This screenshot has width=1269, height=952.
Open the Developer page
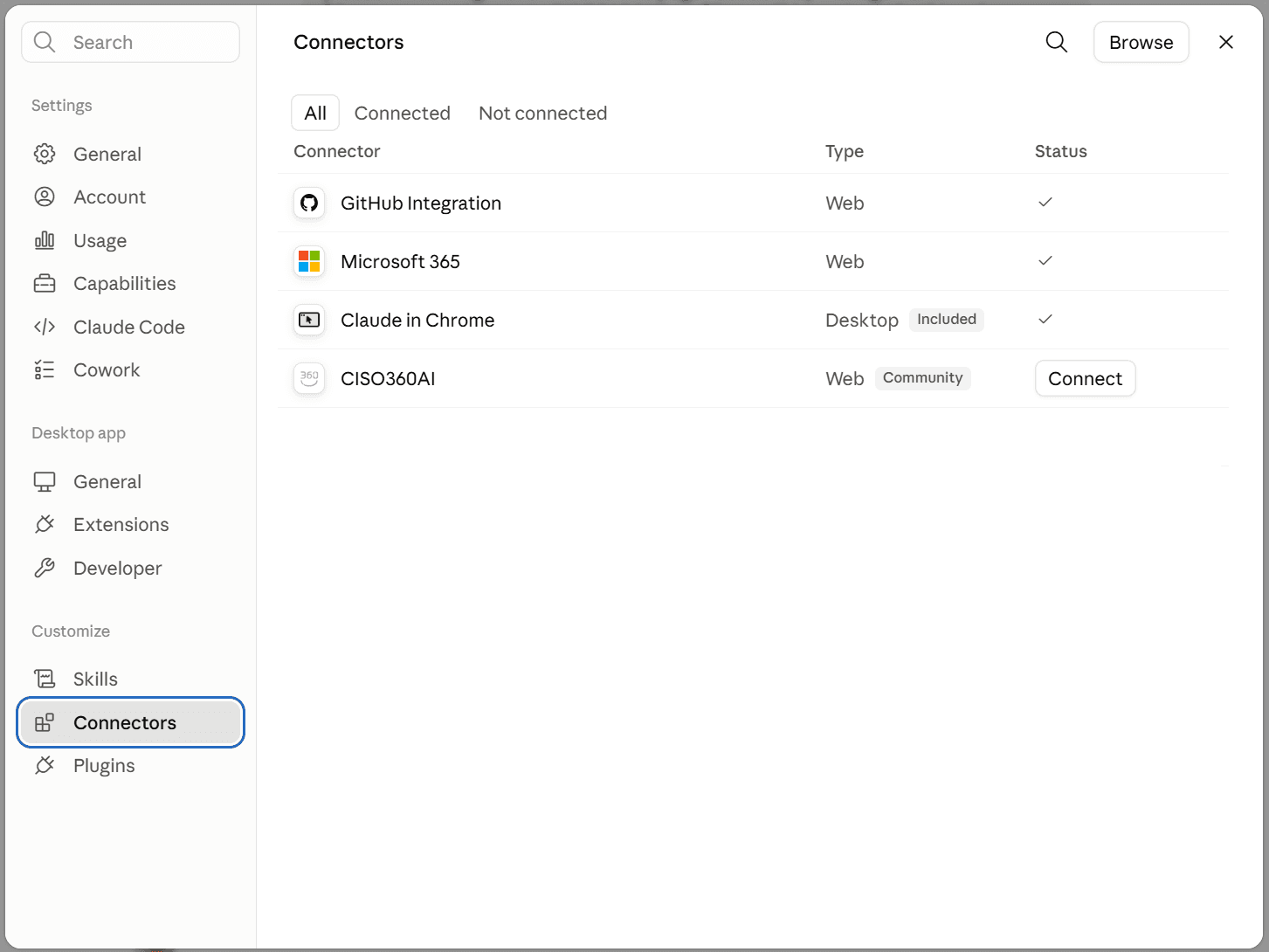(x=130, y=568)
